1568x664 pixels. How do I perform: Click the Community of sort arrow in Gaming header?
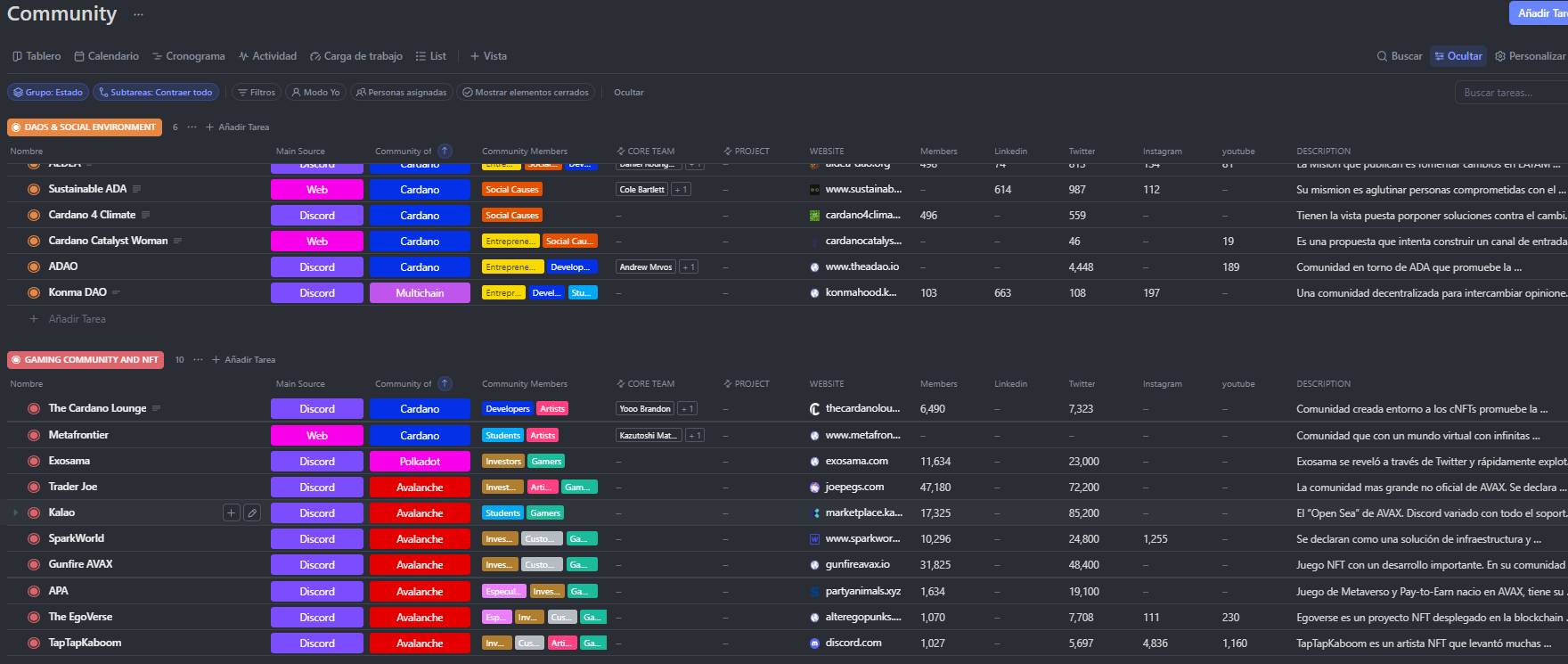[x=445, y=384]
